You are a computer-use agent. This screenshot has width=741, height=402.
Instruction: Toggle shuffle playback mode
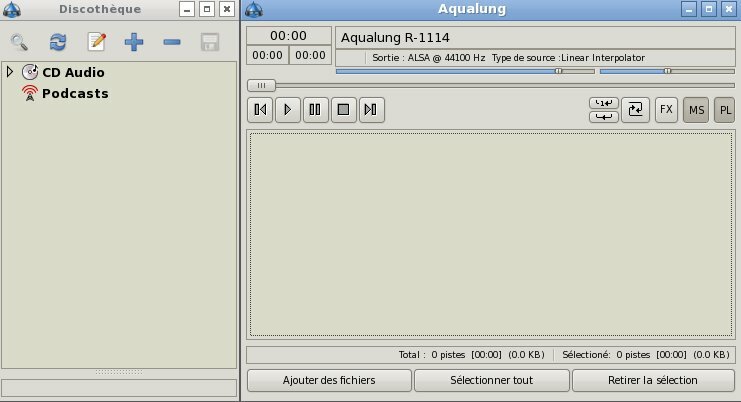pyautogui.click(x=635, y=110)
